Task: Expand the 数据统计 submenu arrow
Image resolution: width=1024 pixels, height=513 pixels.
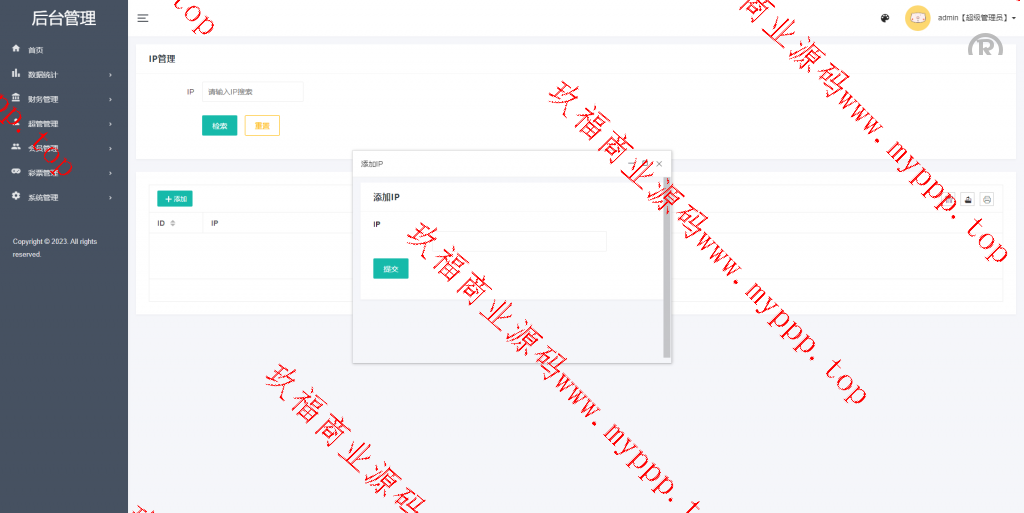Action: tap(110, 75)
